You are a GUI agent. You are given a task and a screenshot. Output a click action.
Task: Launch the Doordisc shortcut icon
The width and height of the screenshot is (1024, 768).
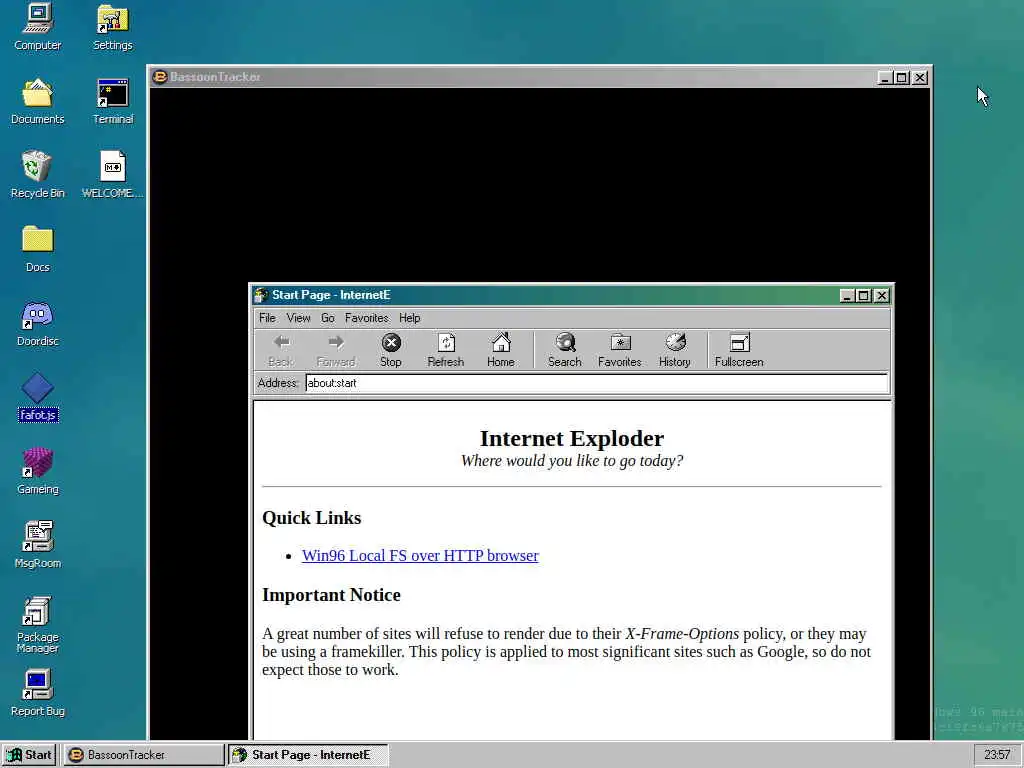(37, 323)
